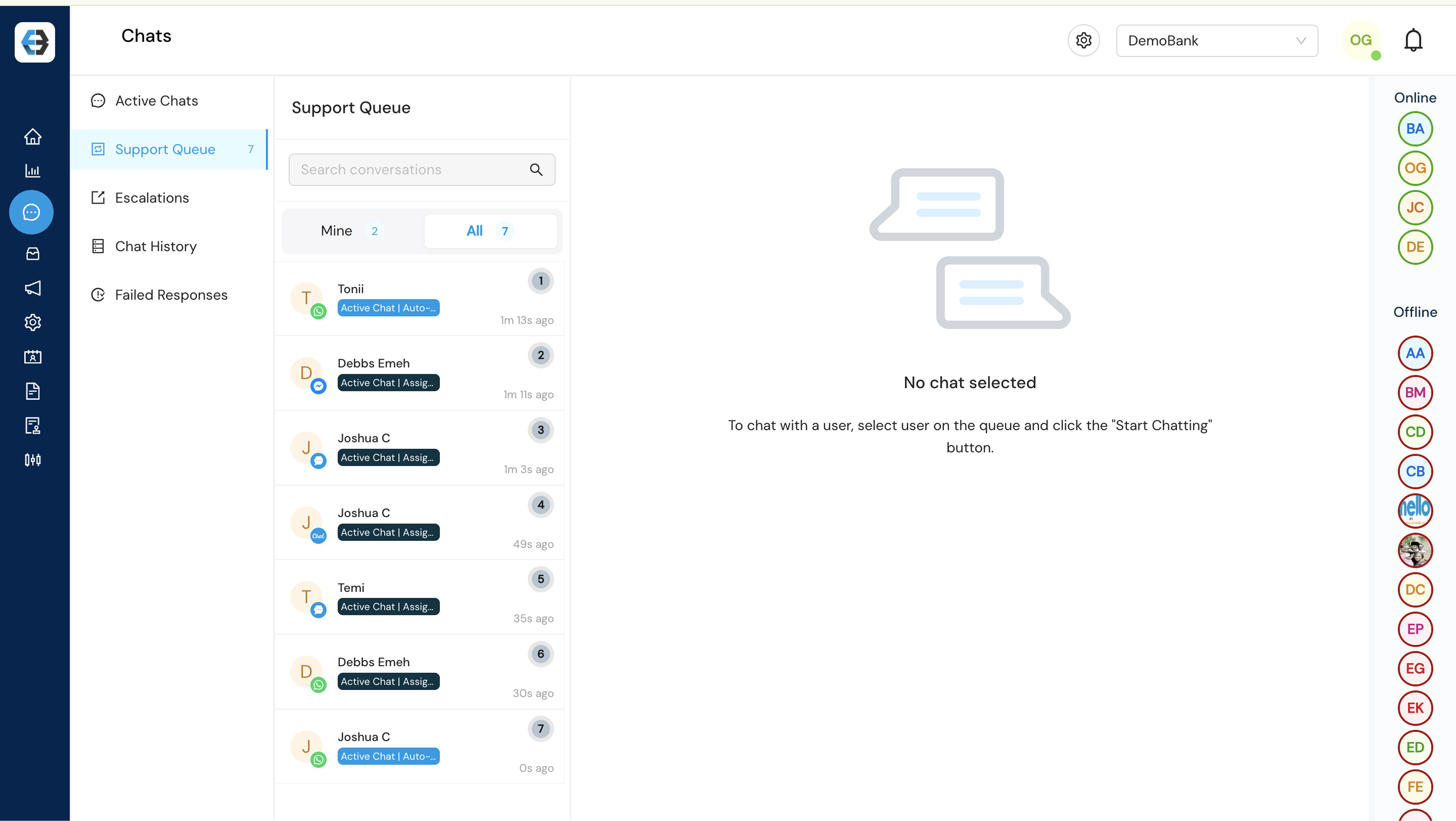Viewport: 1456px width, 821px height.
Task: Click Temi's 'Active Chat | Assig' status tag
Action: click(x=388, y=607)
